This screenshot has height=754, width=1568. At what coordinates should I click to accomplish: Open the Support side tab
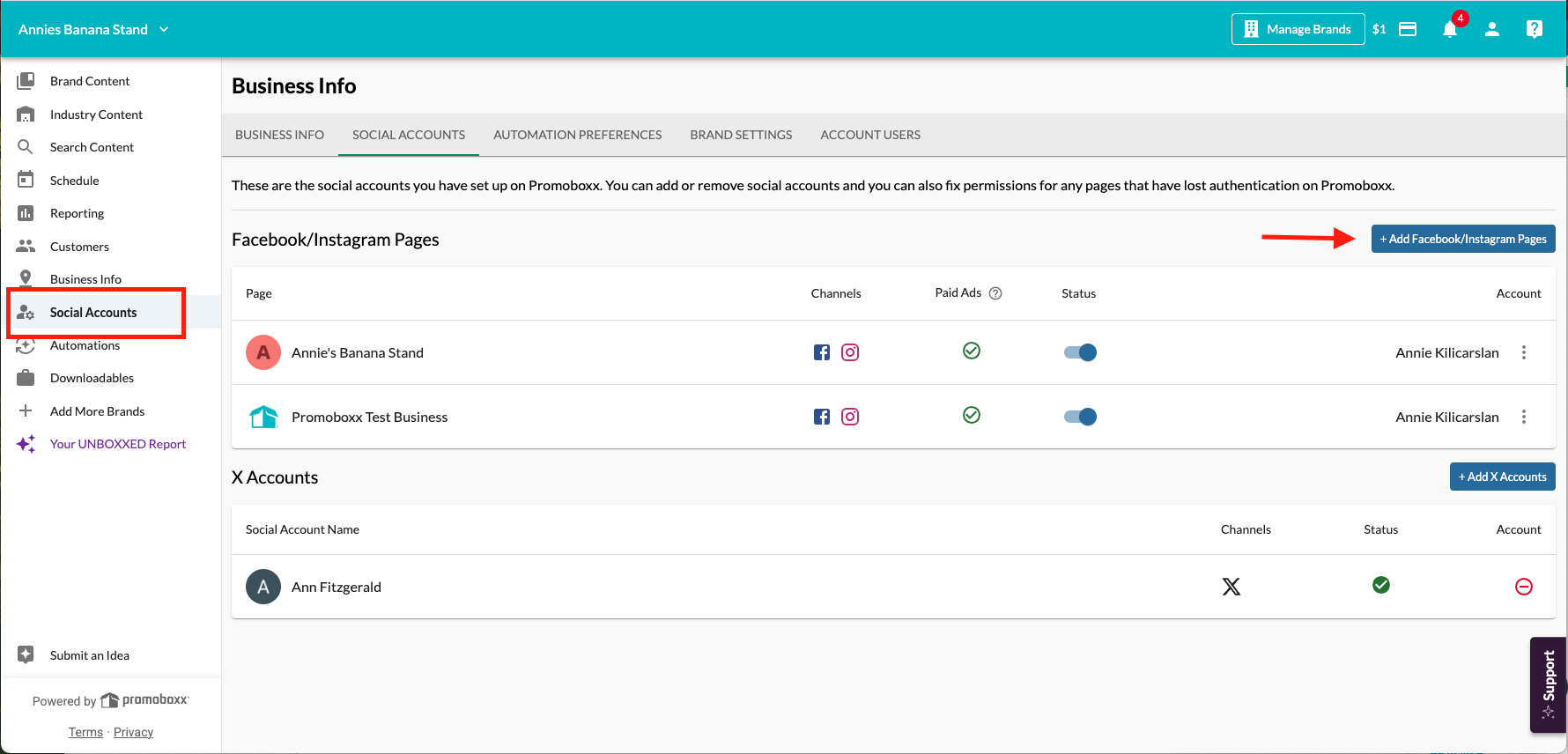(1548, 684)
